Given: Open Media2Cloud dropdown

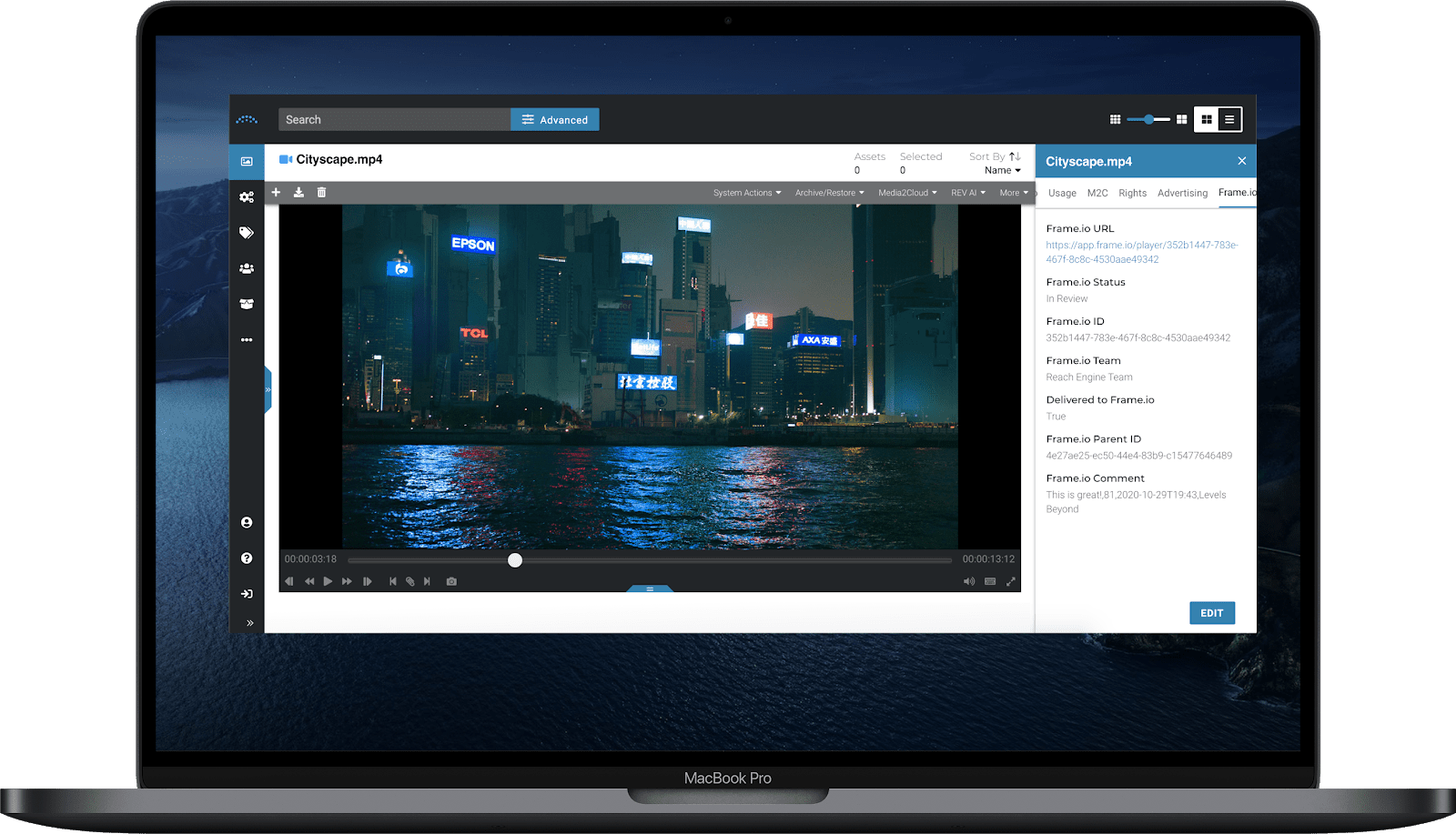Looking at the screenshot, I should [x=907, y=193].
